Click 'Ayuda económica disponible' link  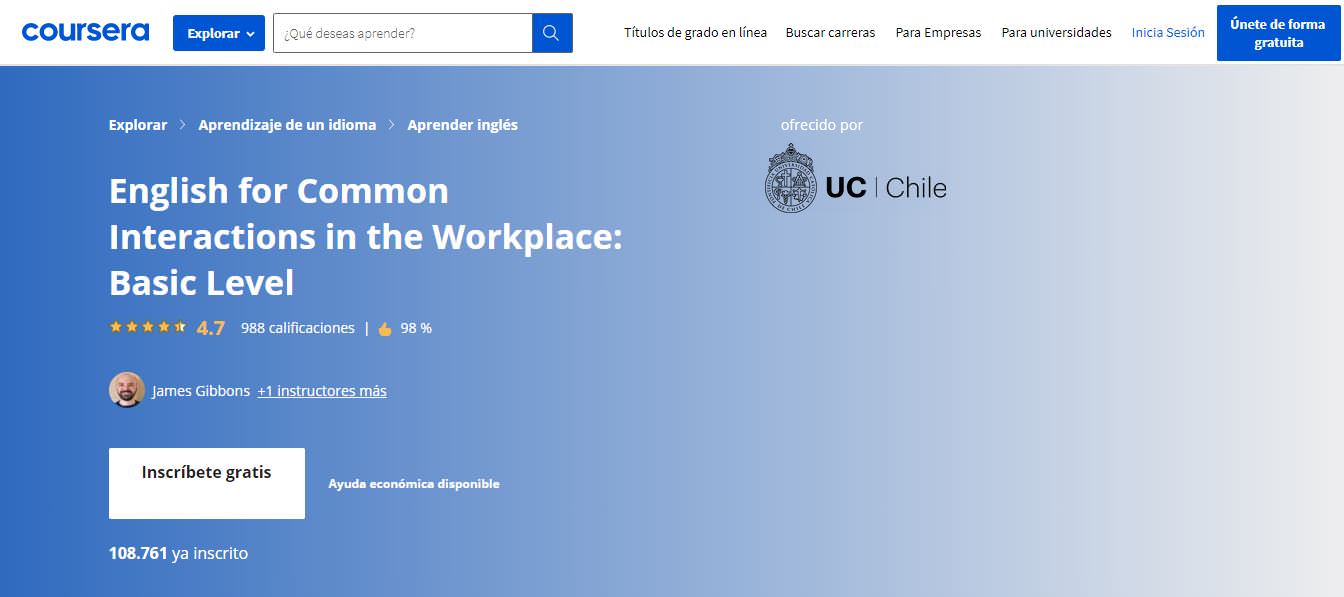point(414,484)
